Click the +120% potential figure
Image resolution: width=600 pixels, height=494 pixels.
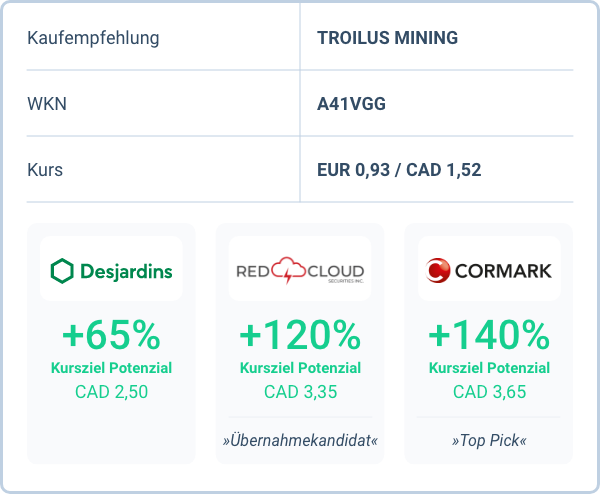tap(300, 333)
